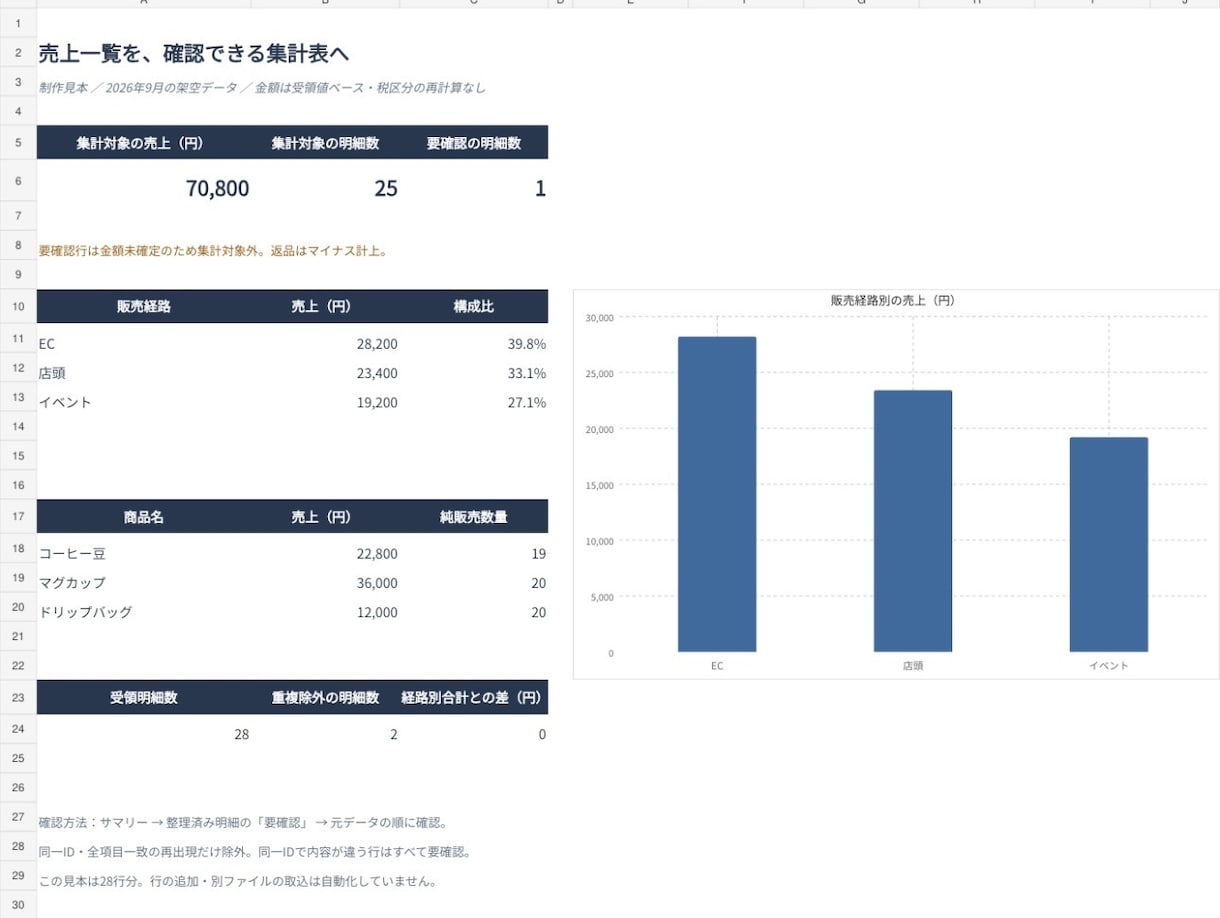
Task: Select the 販売経路 table header
Action: click(x=144, y=306)
